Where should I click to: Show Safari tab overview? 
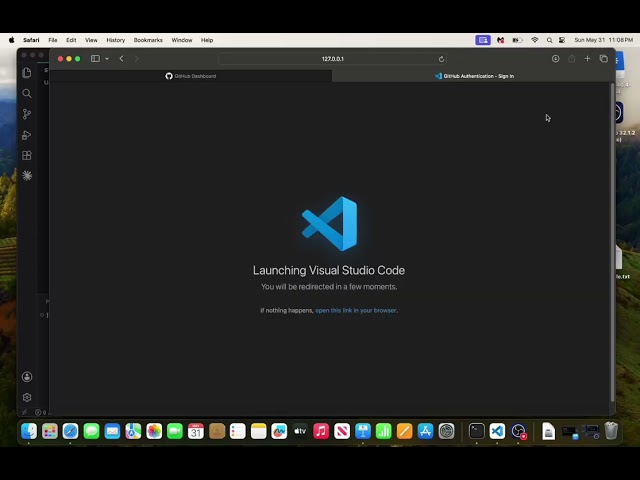[x=604, y=59]
